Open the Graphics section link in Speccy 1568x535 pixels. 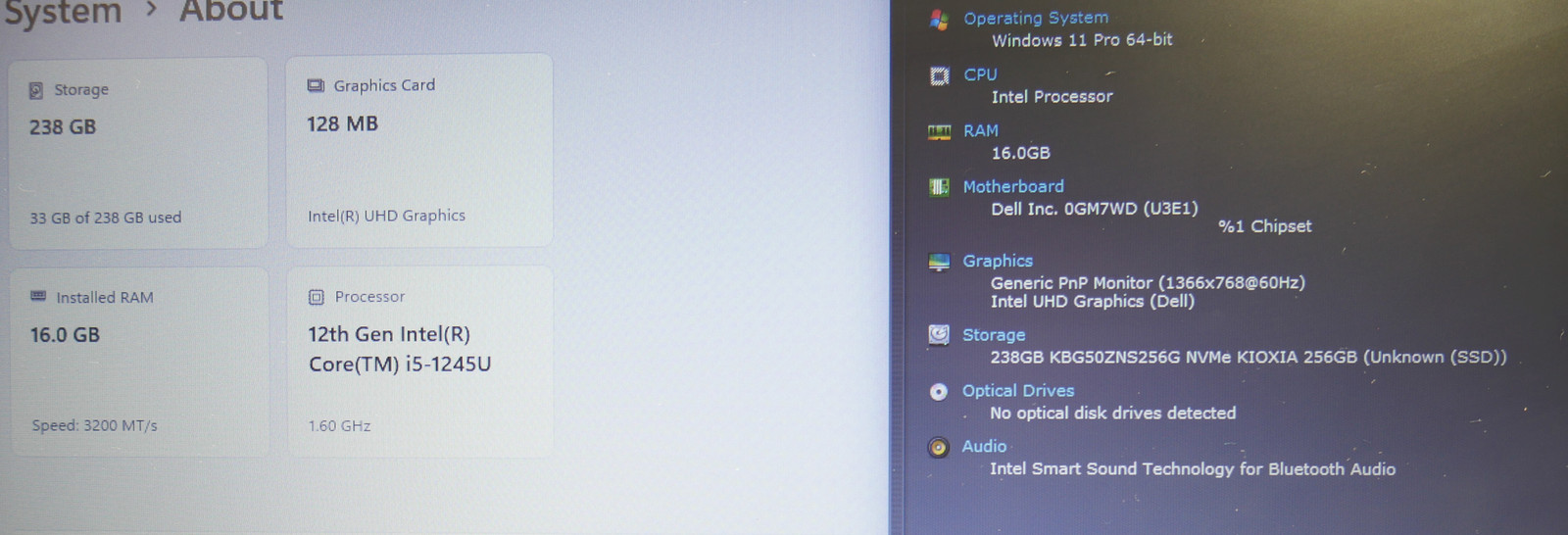click(997, 261)
